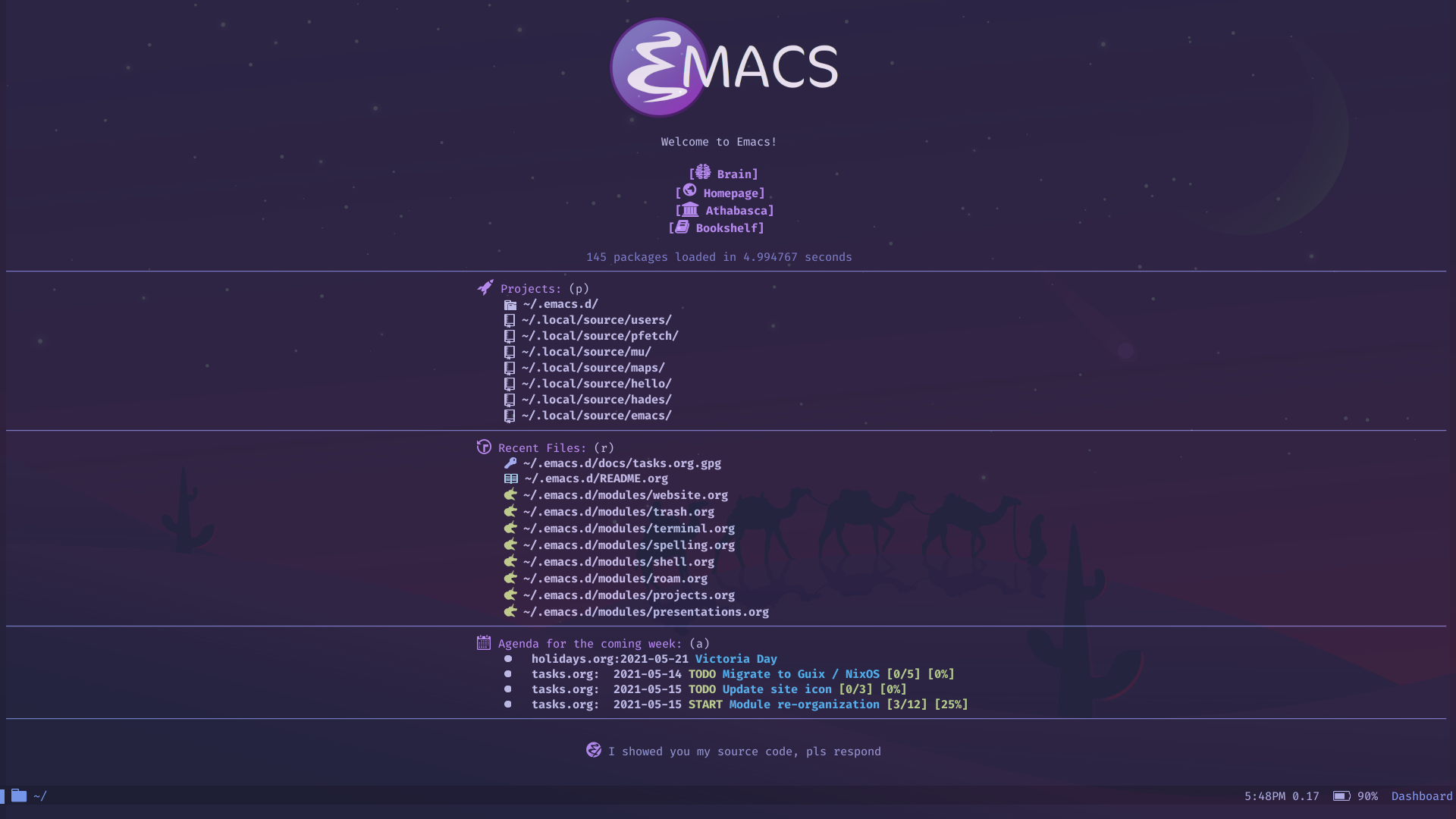The width and height of the screenshot is (1456, 819).
Task: Click the Agenda calendar icon
Action: 483,642
